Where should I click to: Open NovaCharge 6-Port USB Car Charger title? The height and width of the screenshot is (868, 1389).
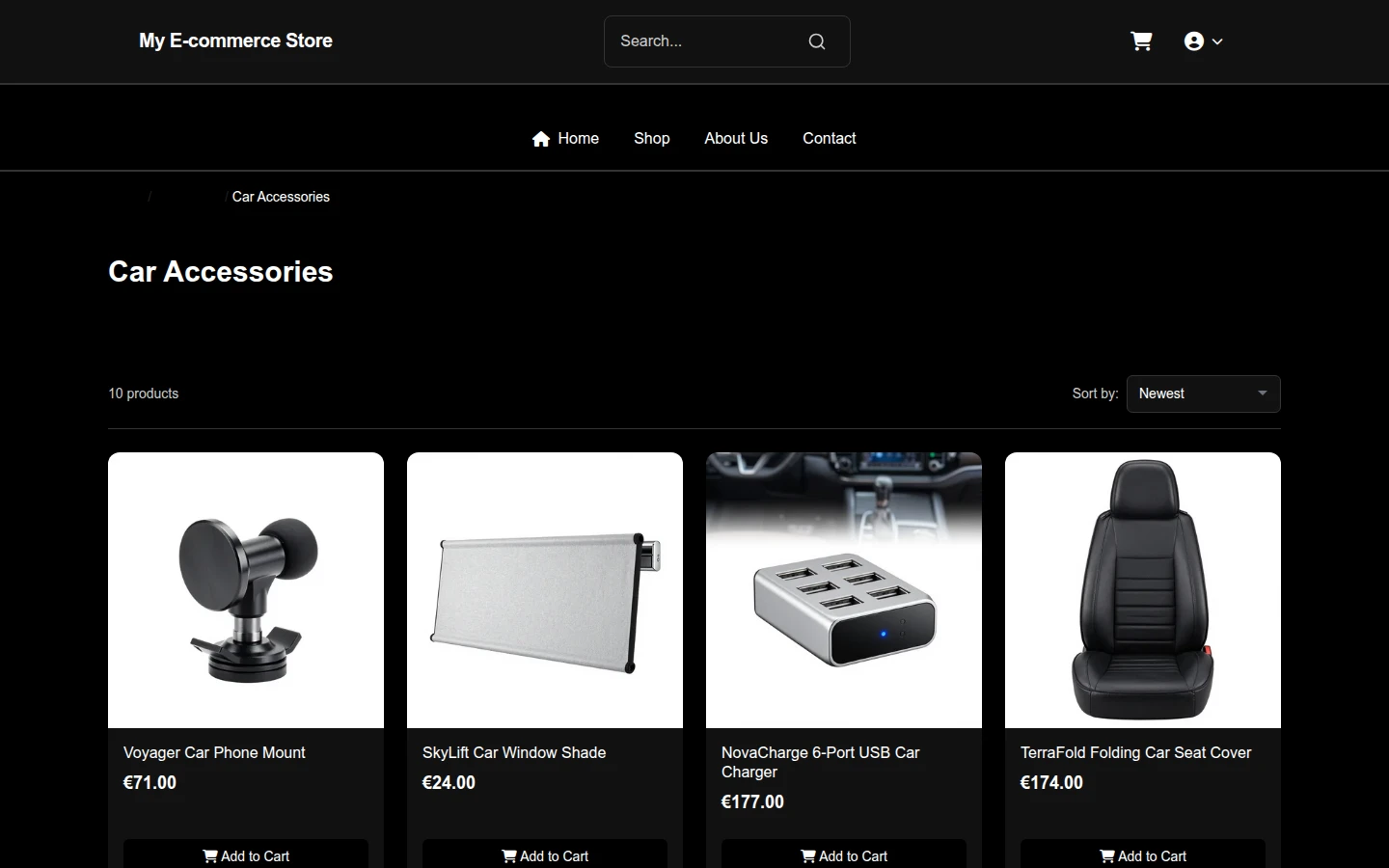coord(821,762)
